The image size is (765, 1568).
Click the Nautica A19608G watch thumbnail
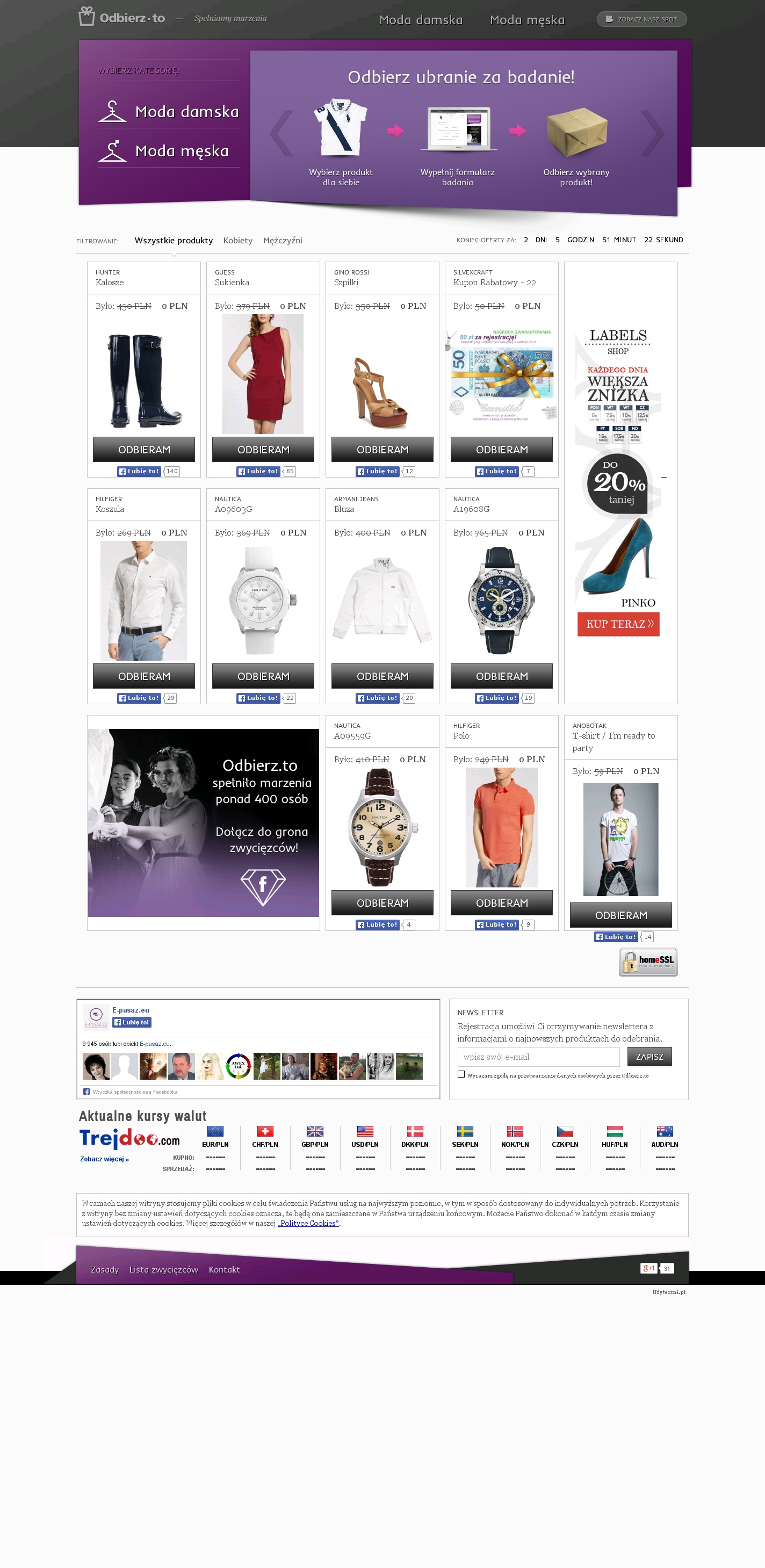tap(501, 600)
